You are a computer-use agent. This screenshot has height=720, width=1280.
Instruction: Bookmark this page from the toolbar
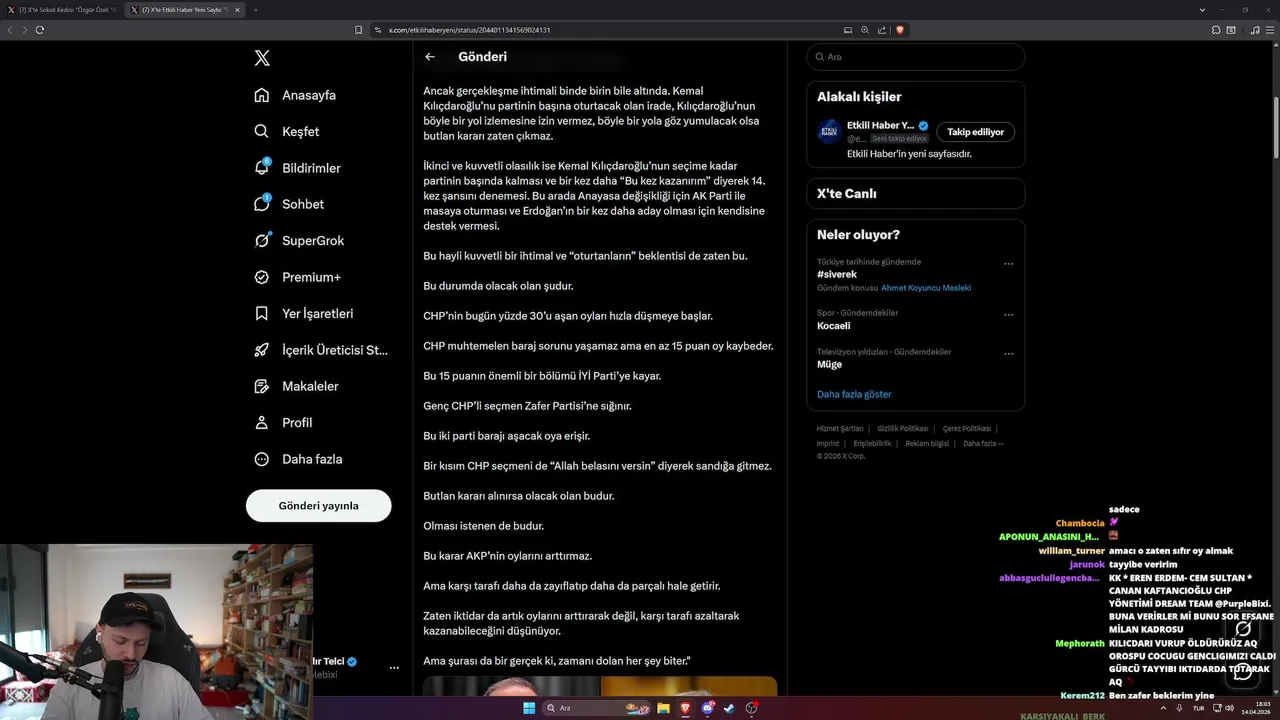tap(359, 30)
